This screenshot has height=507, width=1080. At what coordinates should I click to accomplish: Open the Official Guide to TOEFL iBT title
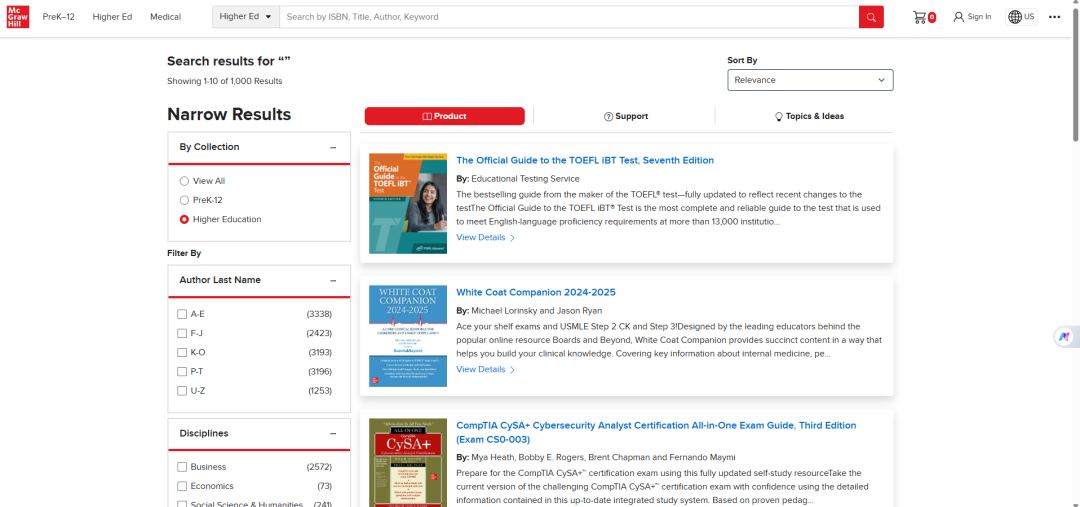tap(585, 161)
